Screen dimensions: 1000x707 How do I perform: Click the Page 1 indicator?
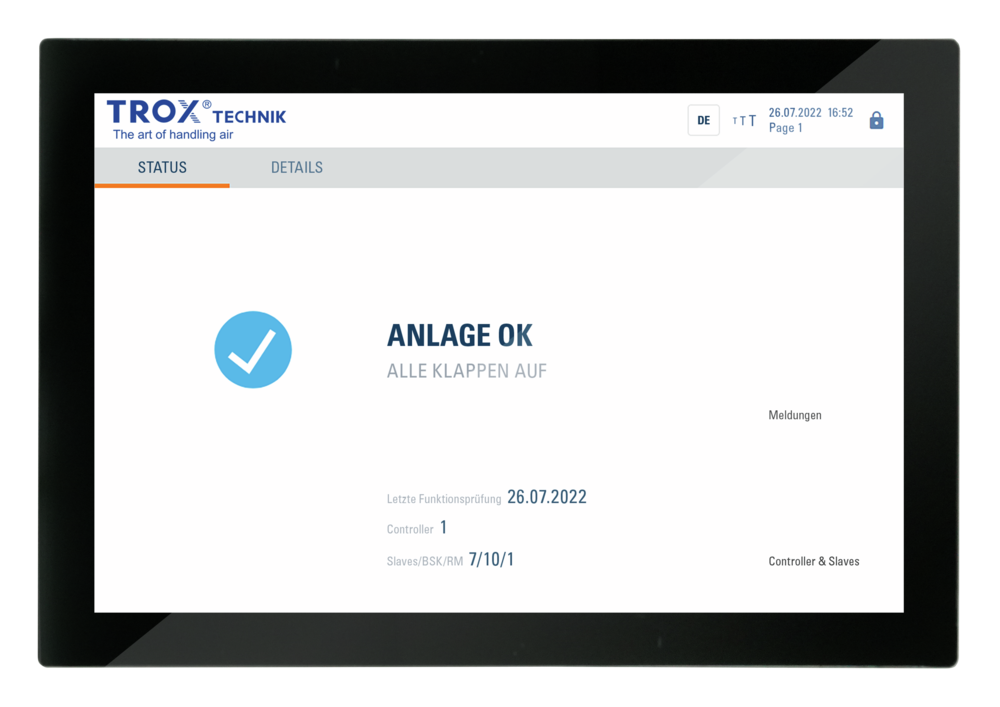click(x=787, y=127)
